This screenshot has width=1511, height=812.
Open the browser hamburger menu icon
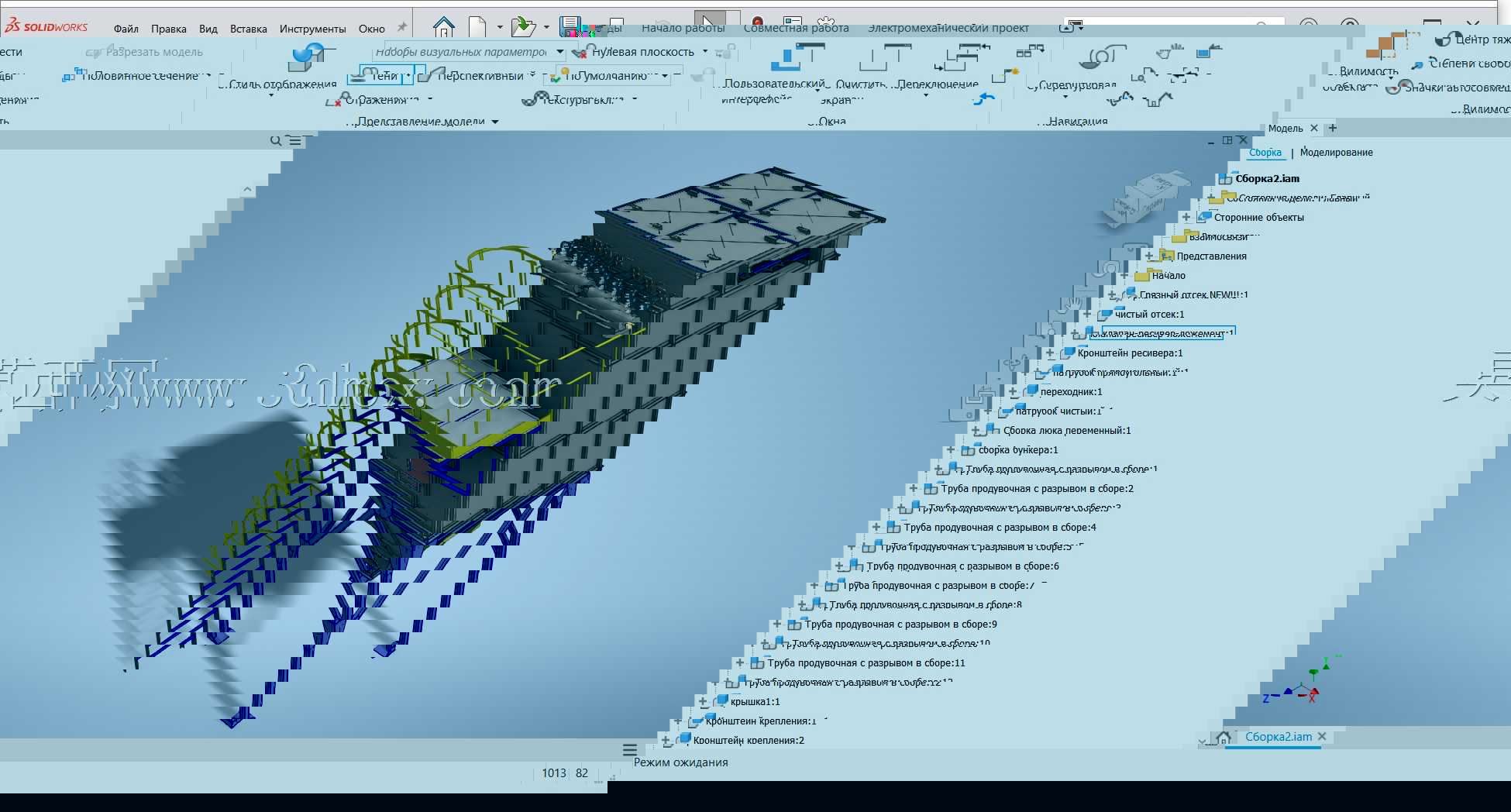[x=295, y=140]
